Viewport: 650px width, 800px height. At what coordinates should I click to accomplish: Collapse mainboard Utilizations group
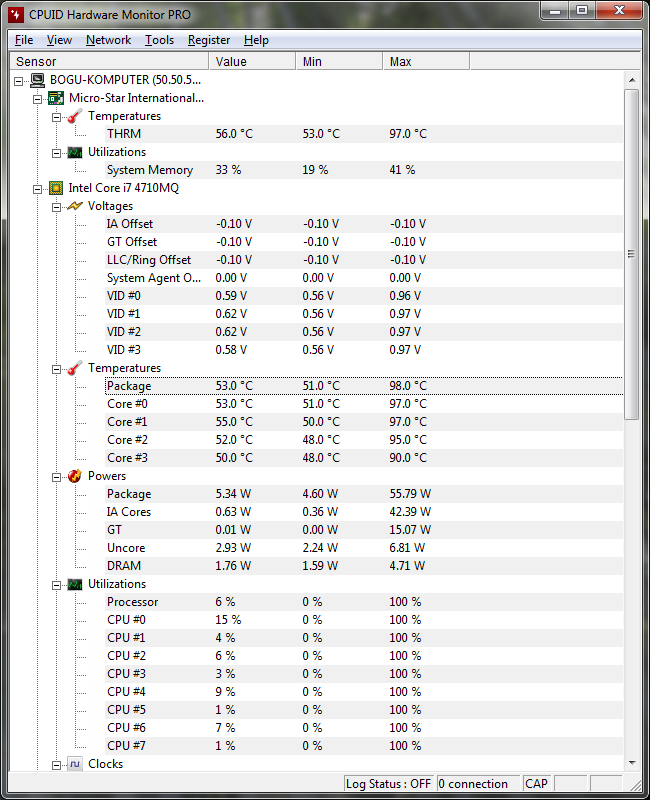tap(57, 153)
